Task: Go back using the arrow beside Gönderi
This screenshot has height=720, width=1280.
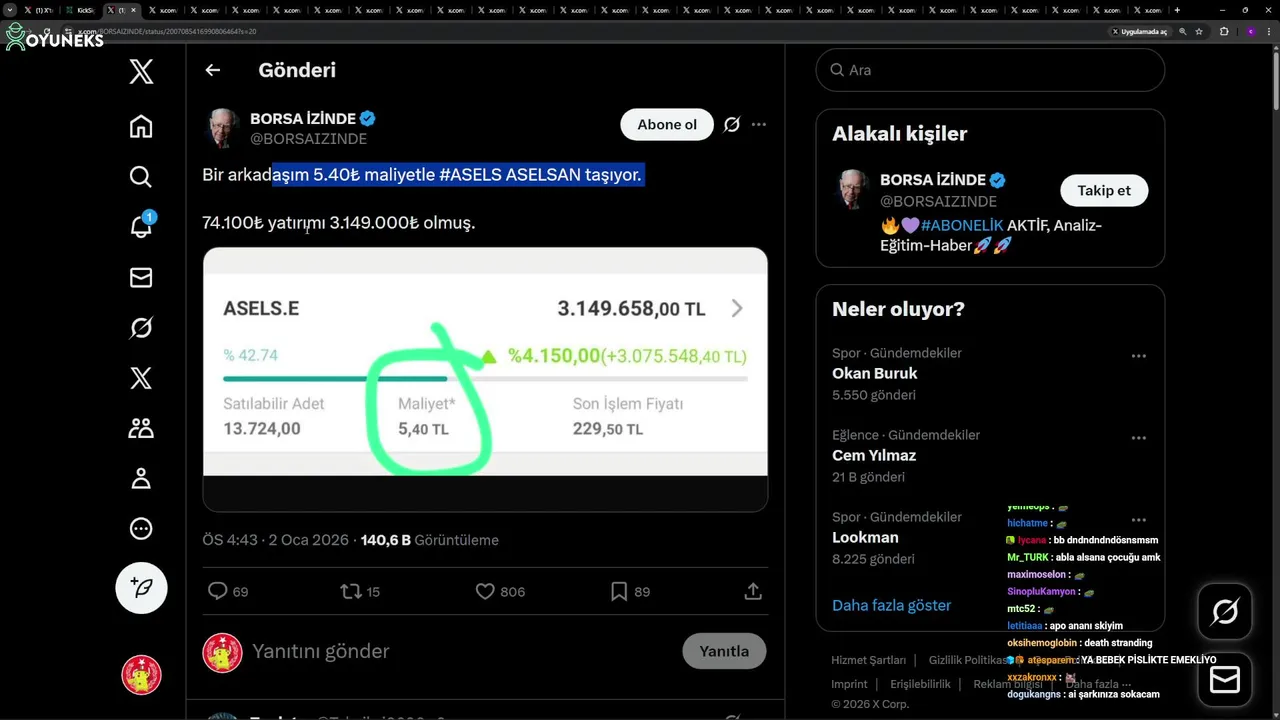Action: [x=212, y=70]
